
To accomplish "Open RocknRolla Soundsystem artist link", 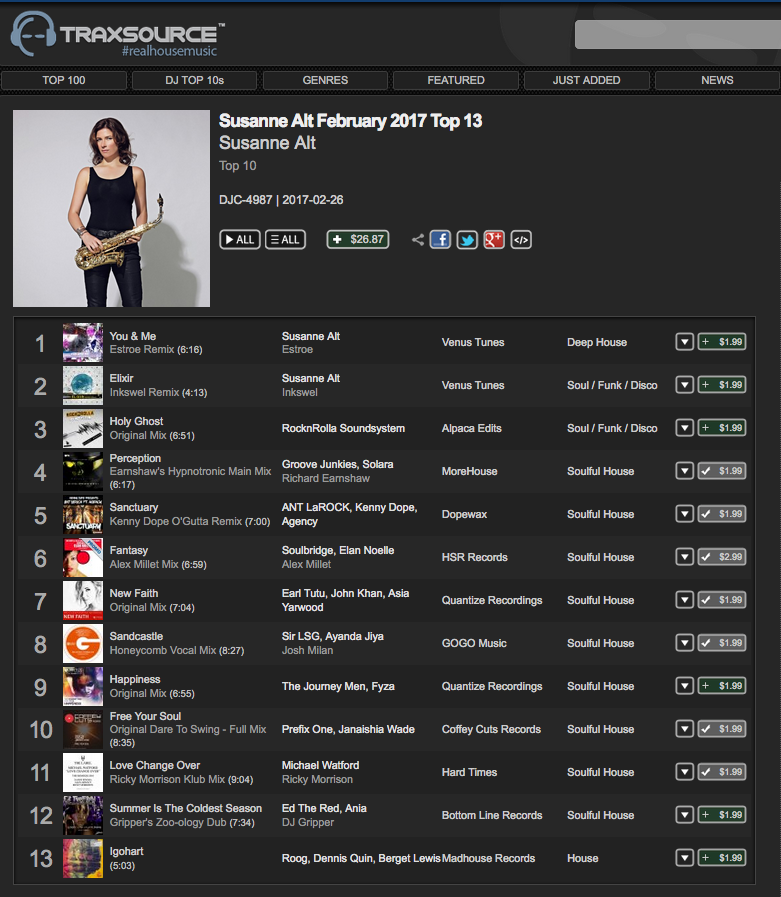I will (x=343, y=428).
